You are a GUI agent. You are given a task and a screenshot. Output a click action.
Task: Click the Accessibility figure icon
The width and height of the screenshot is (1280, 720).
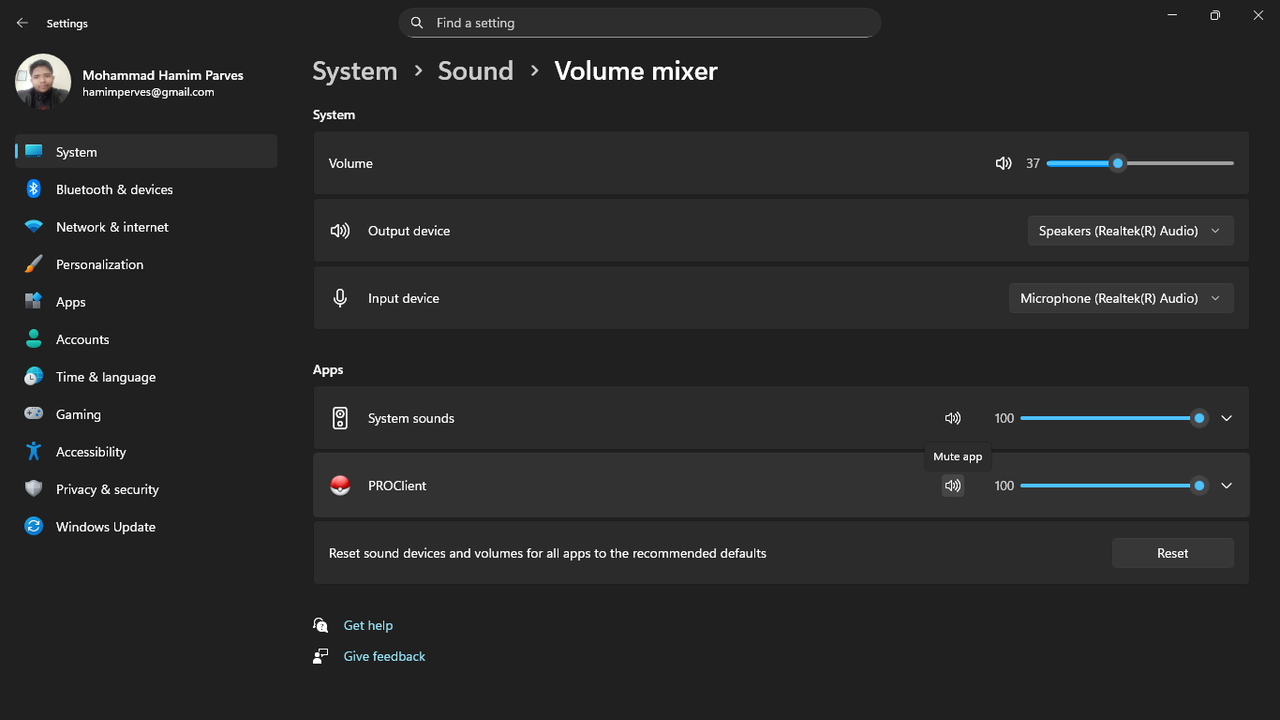pyautogui.click(x=34, y=452)
